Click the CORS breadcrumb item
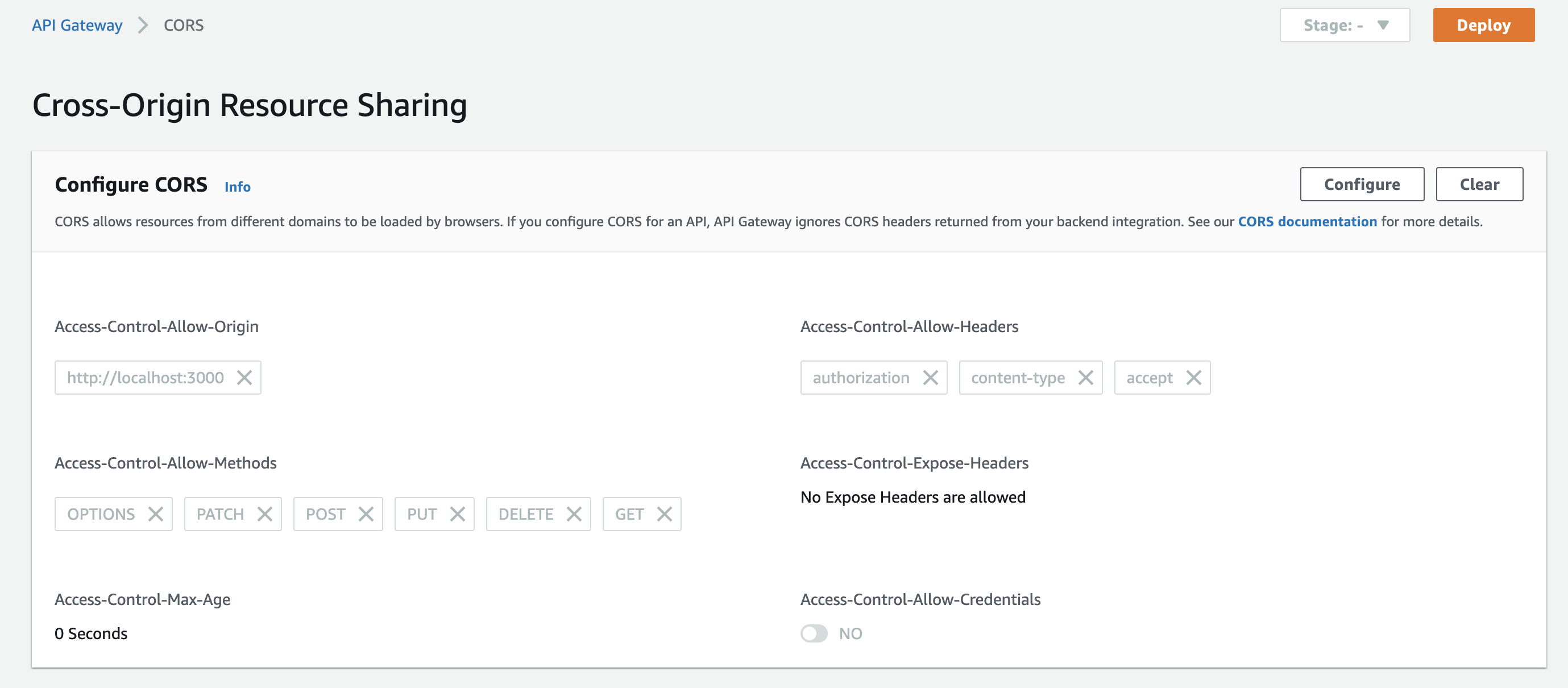The height and width of the screenshot is (688, 1568). click(x=184, y=25)
